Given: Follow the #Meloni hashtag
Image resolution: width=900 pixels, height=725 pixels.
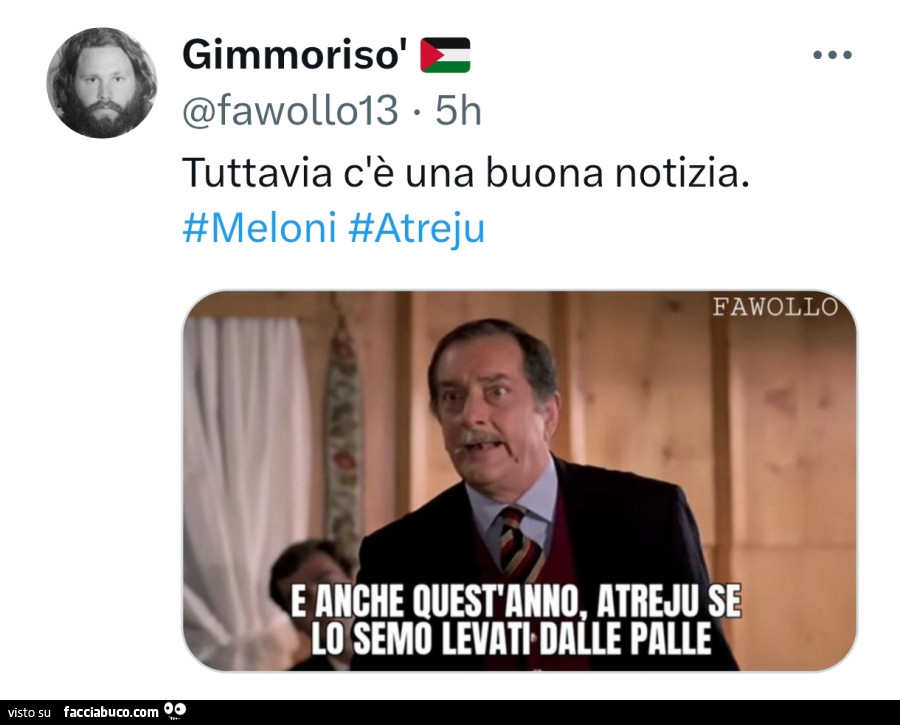Looking at the screenshot, I should tap(259, 228).
